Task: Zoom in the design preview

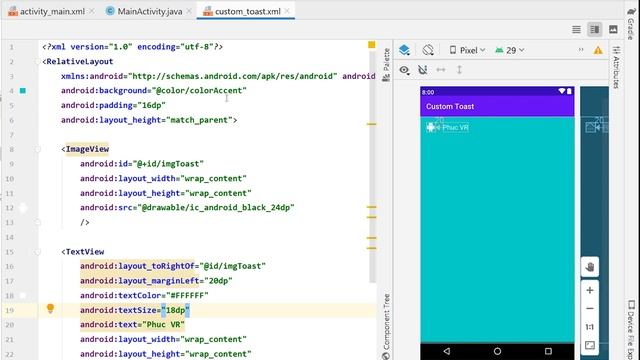Action: pos(590,290)
